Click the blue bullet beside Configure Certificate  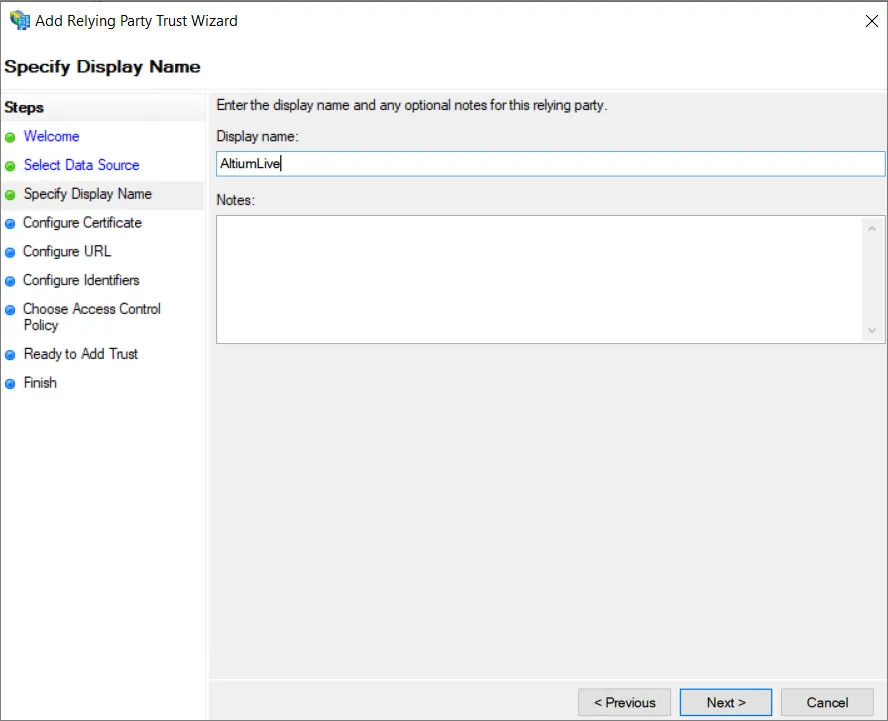tap(10, 223)
